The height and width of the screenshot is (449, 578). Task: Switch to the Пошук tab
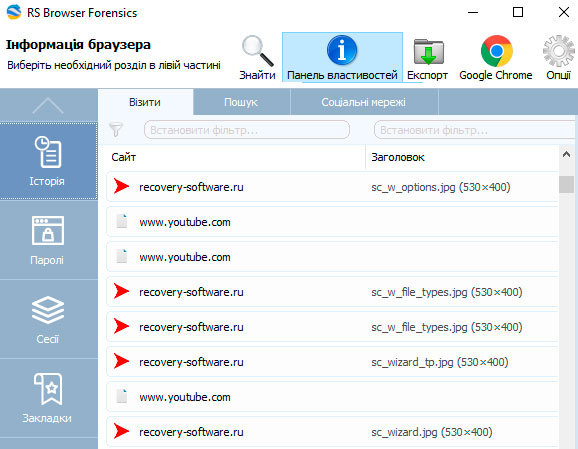click(241, 102)
